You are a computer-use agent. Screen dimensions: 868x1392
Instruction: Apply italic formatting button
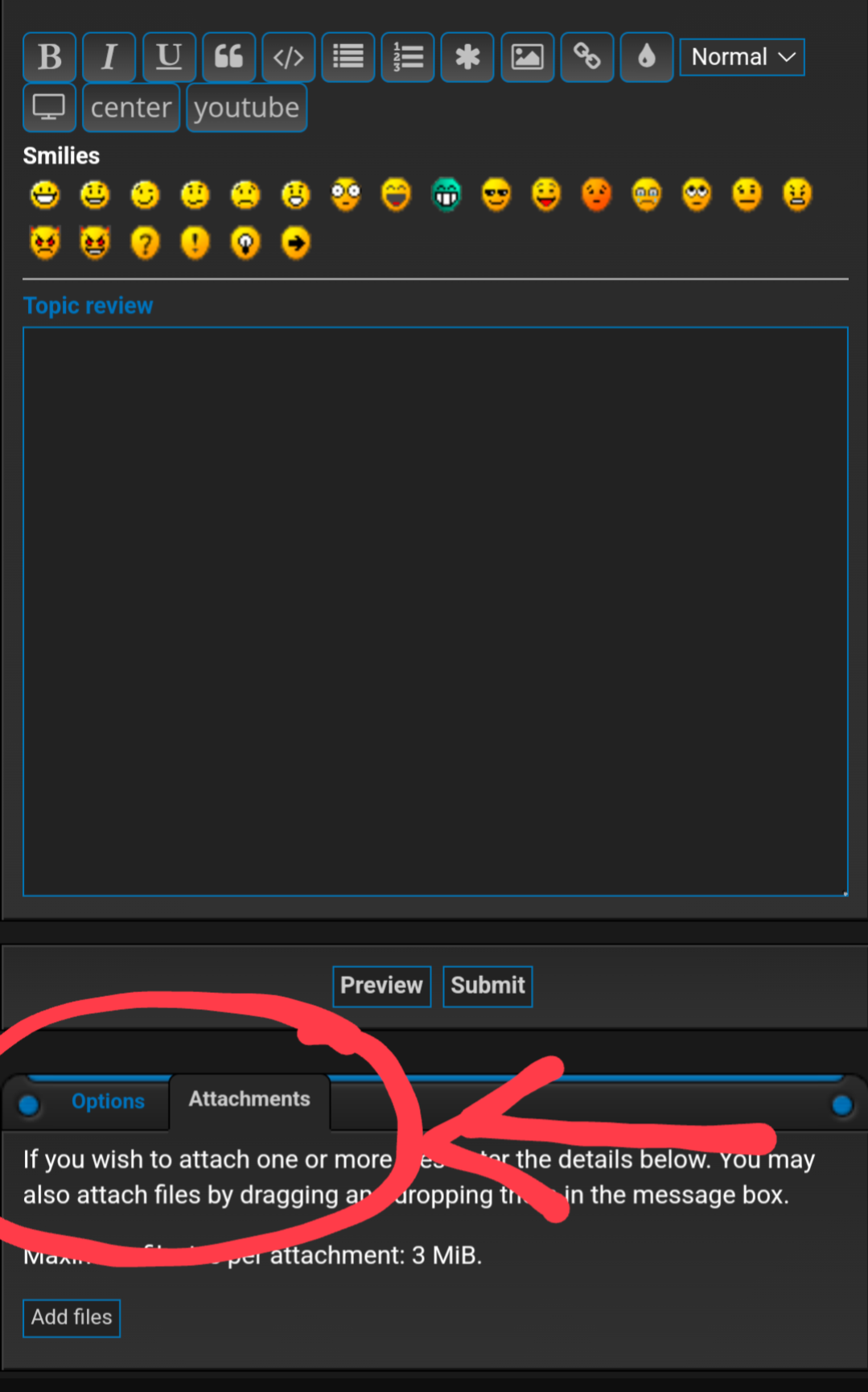coord(109,57)
